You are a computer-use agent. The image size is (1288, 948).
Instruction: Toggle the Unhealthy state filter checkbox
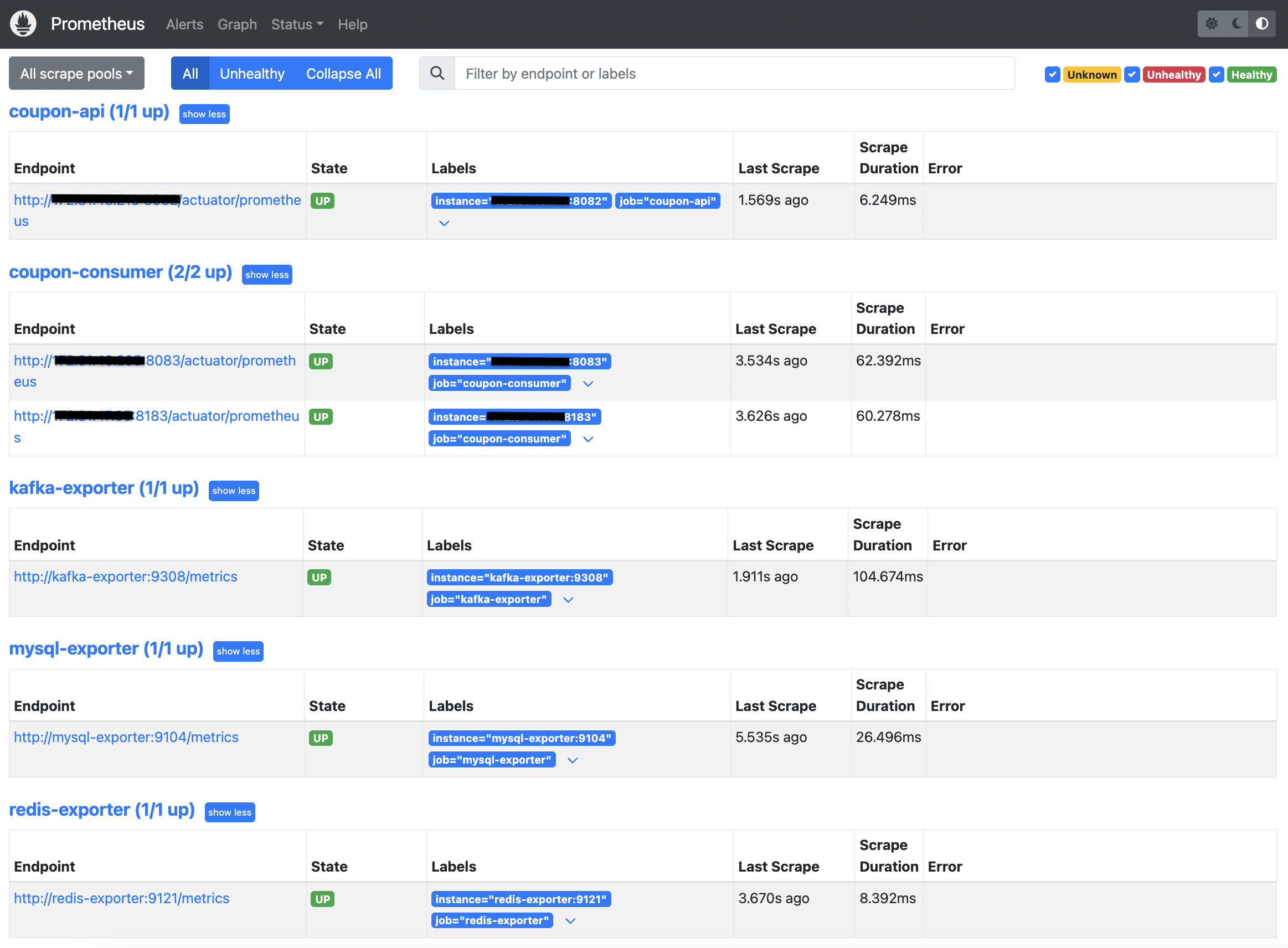[x=1131, y=75]
